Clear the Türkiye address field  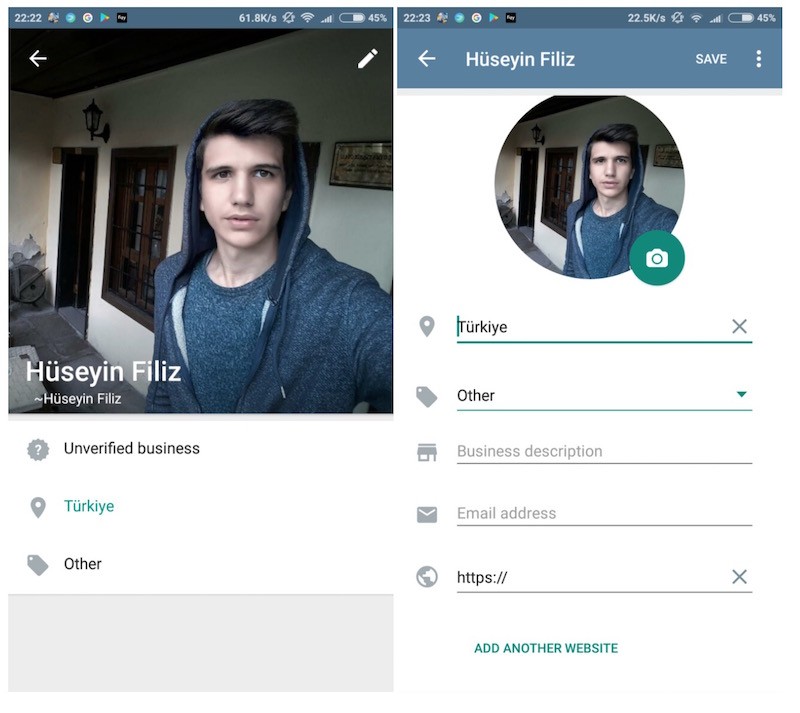tap(739, 326)
